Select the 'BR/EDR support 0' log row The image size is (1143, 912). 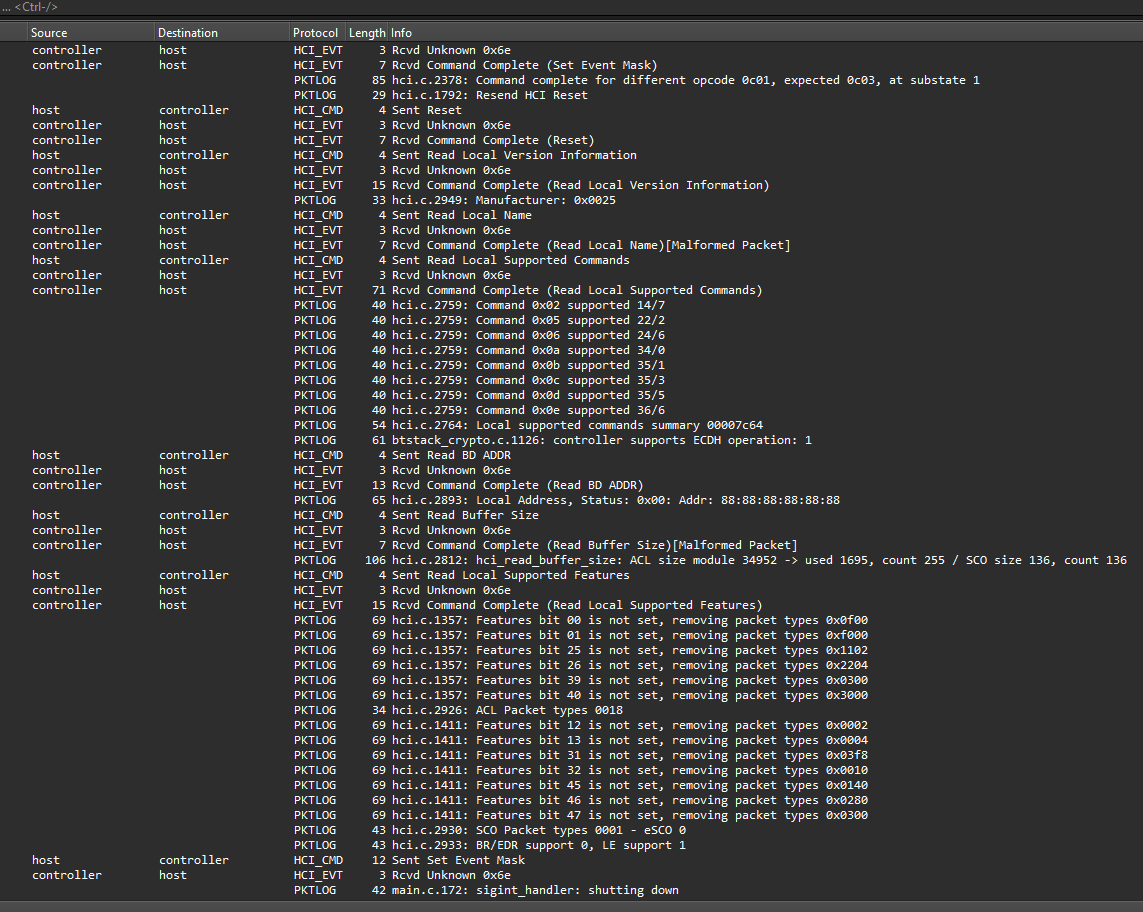[539, 845]
